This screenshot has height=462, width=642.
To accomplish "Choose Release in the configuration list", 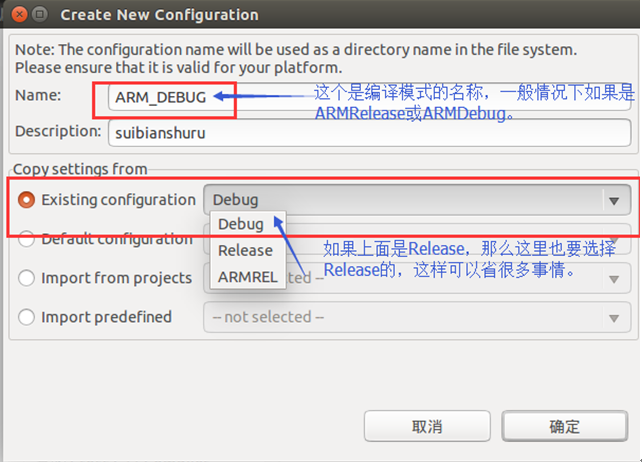I will (245, 250).
